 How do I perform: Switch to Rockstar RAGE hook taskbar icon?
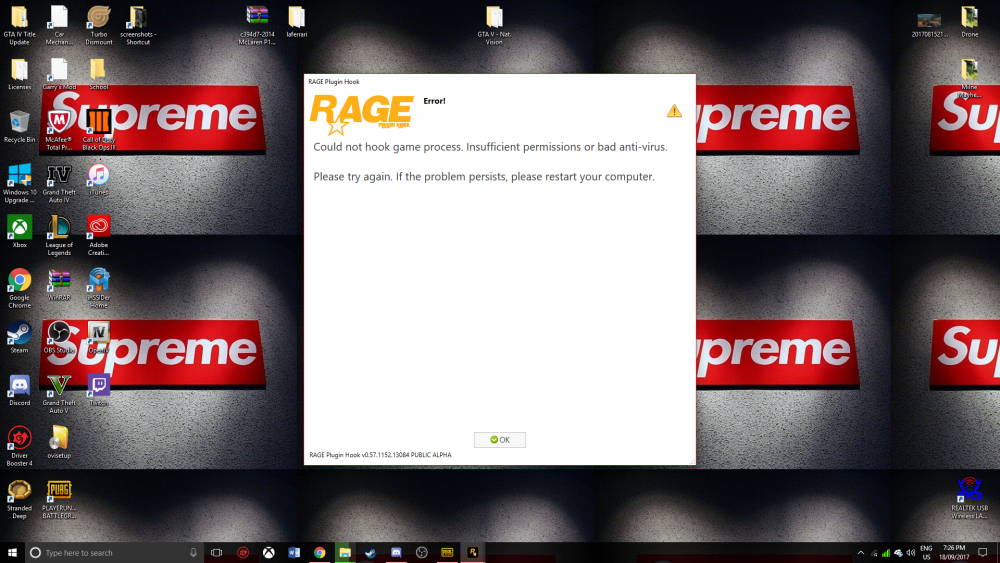473,552
